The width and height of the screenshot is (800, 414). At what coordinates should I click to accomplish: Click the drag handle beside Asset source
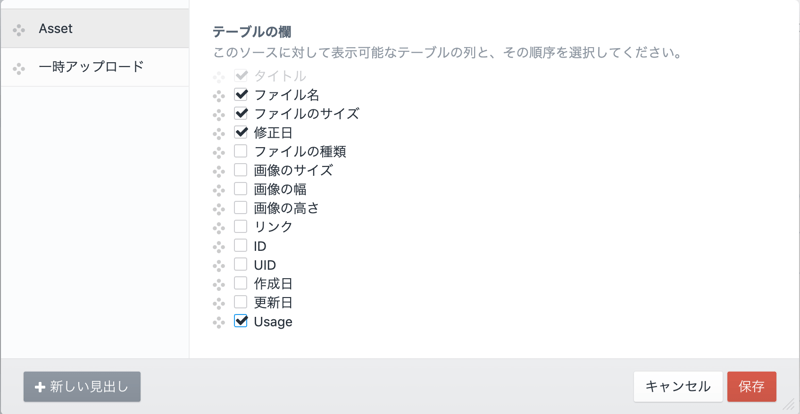(19, 30)
